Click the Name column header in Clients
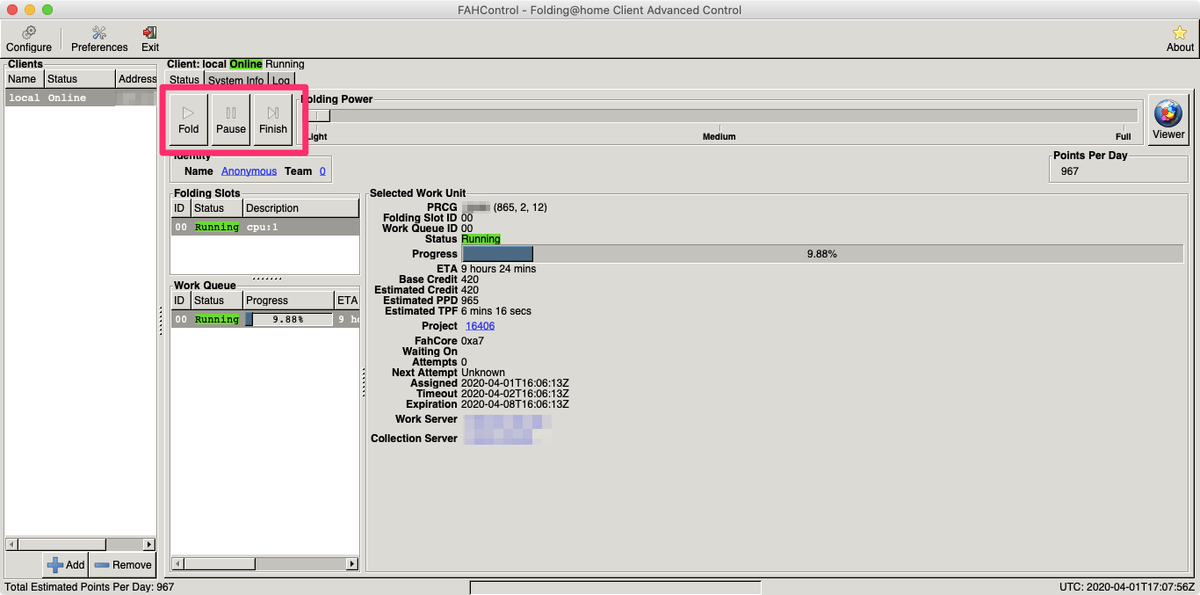This screenshot has height=595, width=1200. (22, 79)
